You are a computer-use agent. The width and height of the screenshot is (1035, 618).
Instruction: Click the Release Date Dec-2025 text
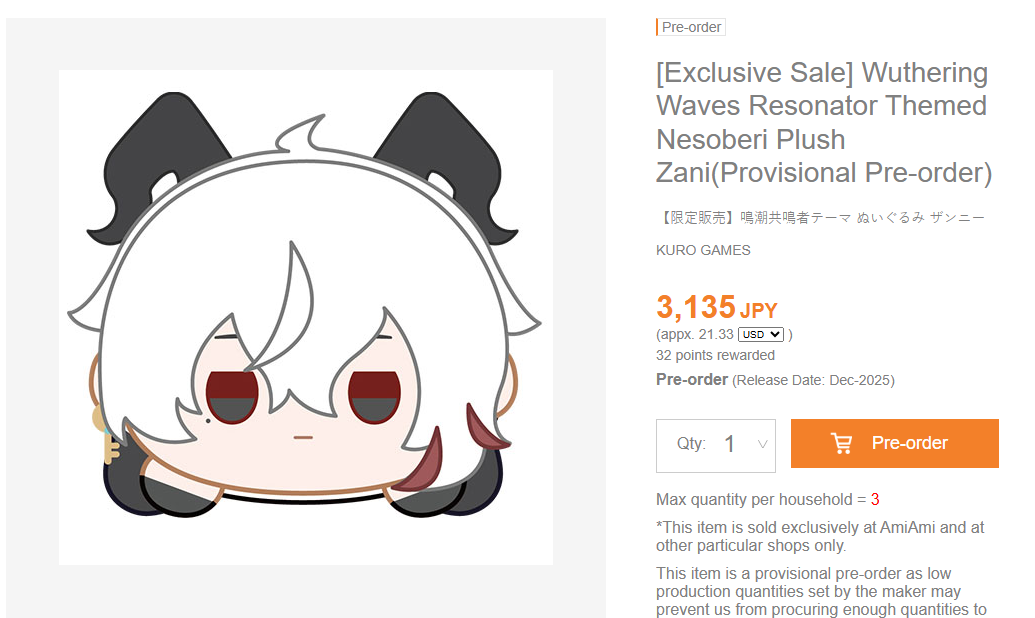[813, 380]
